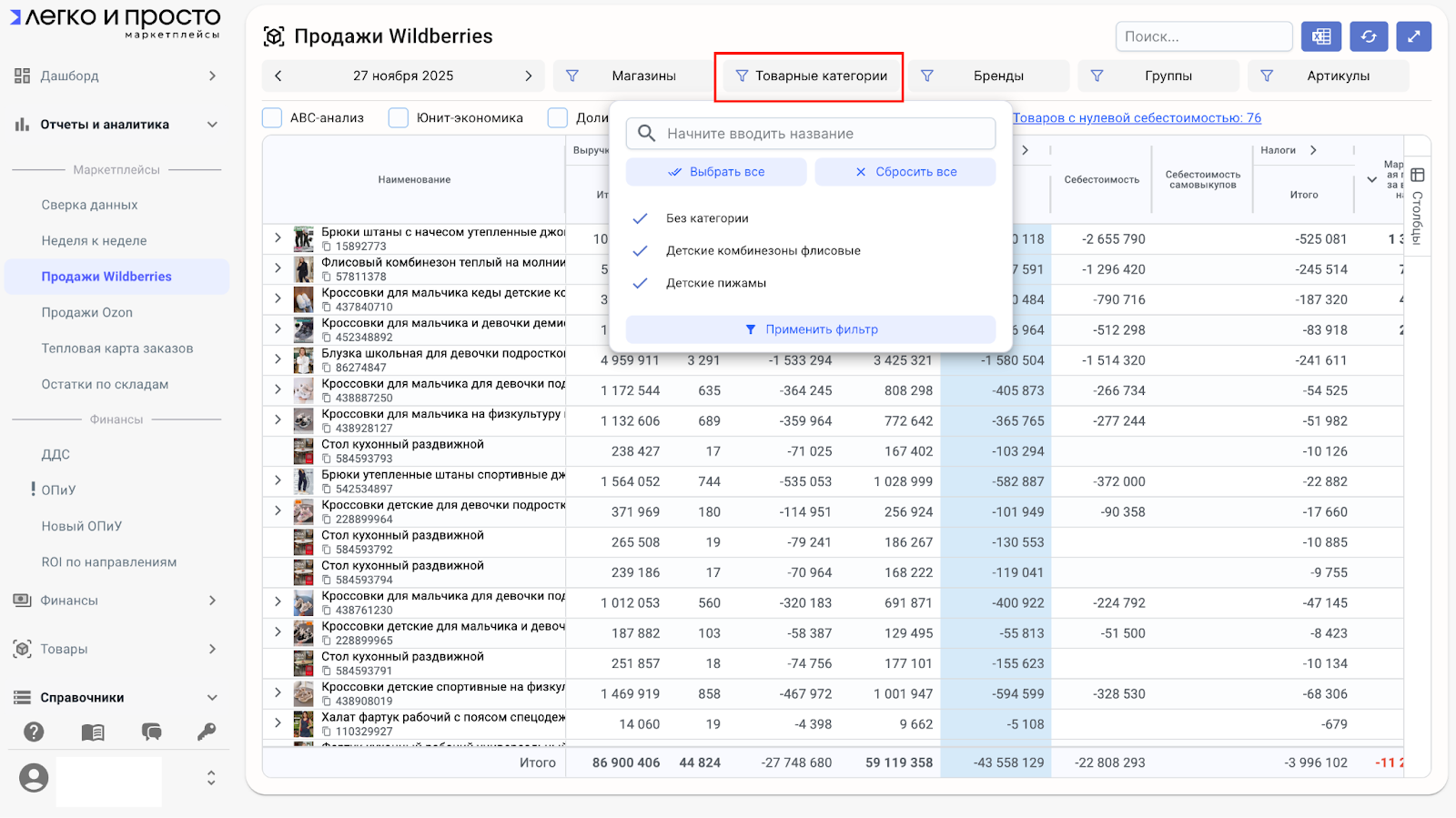
Task: Click the refresh data icon button
Action: (x=1369, y=36)
